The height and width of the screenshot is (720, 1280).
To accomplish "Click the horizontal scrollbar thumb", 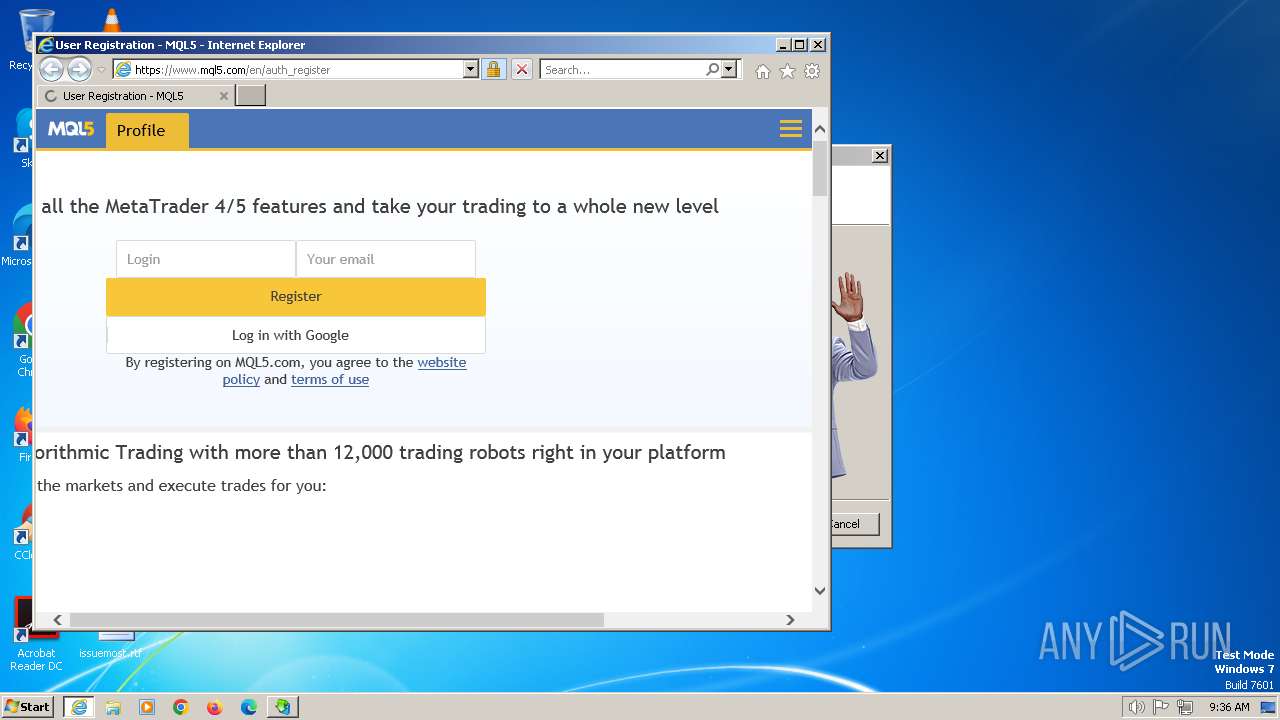I will pos(336,620).
